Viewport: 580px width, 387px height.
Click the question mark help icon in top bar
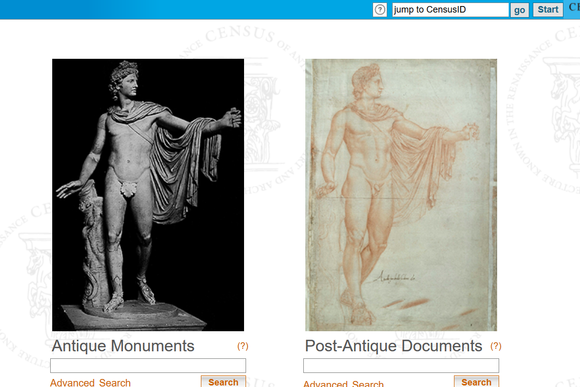click(380, 10)
